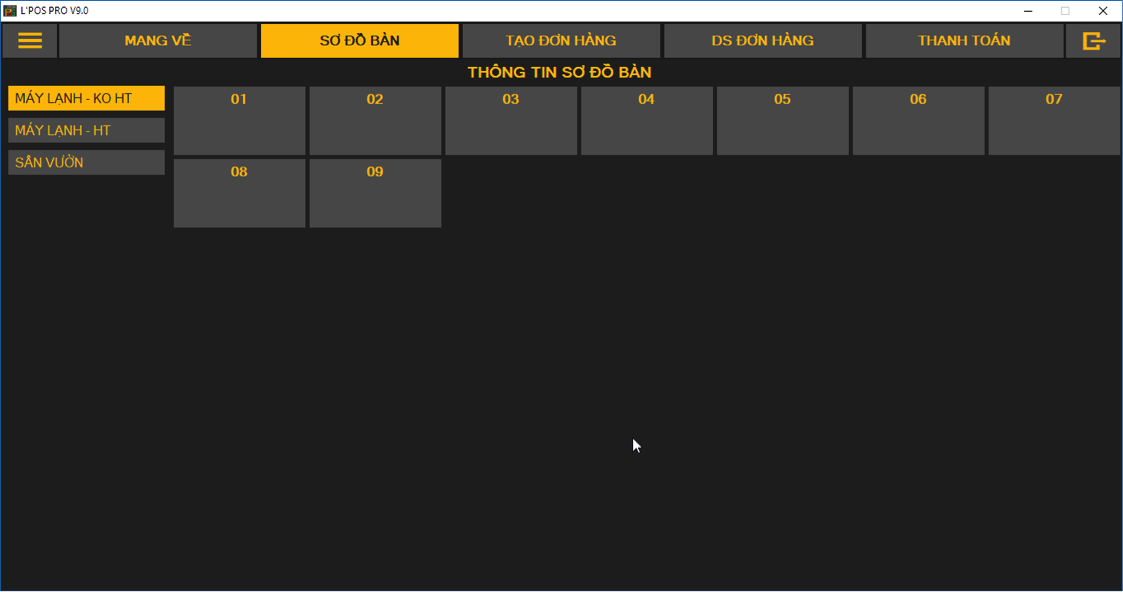
Task: Select the MÁY LẠNH - KO HT area
Action: [x=86, y=98]
